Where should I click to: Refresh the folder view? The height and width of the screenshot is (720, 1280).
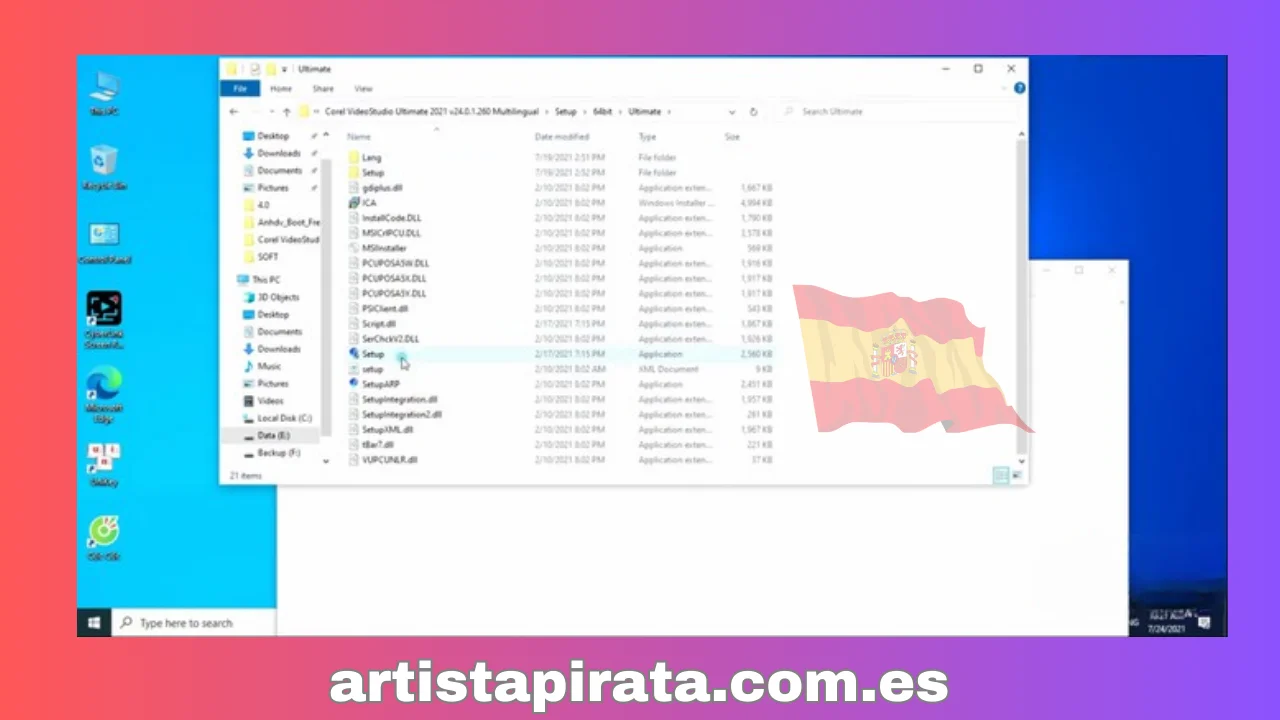point(753,111)
